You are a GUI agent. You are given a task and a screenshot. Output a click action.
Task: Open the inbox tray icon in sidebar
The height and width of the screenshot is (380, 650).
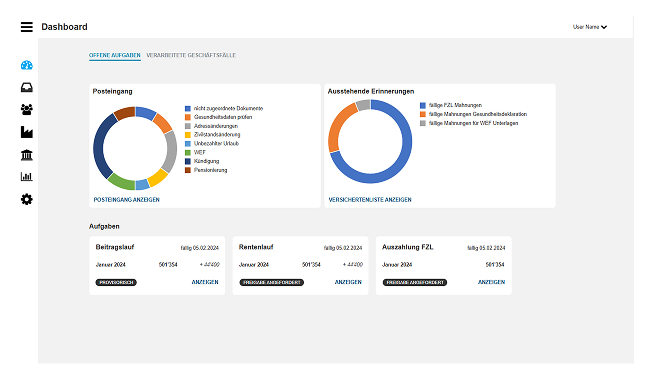pyautogui.click(x=27, y=87)
